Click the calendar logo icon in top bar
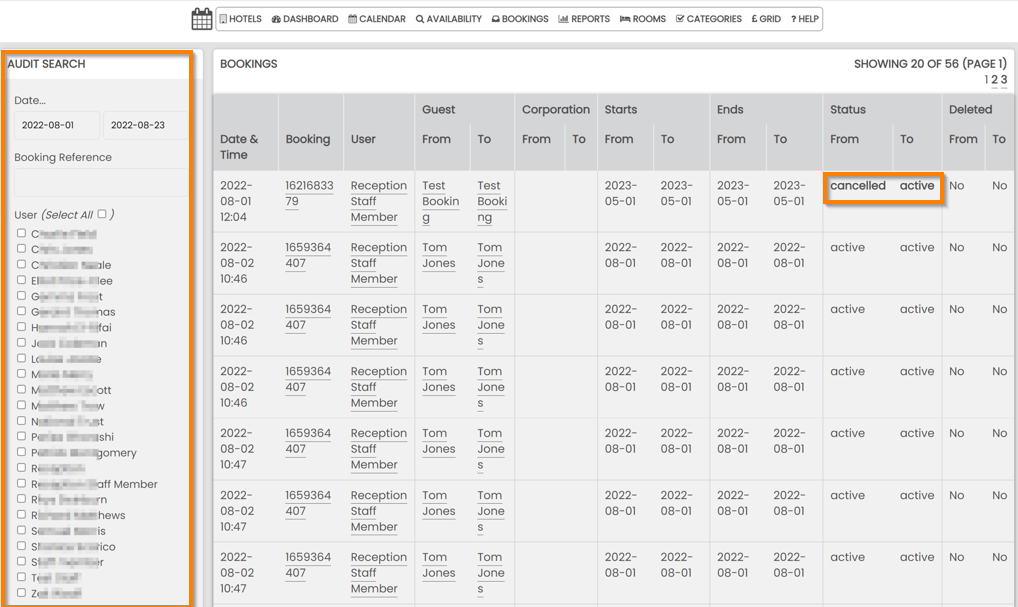1018x607 pixels. pyautogui.click(x=202, y=19)
